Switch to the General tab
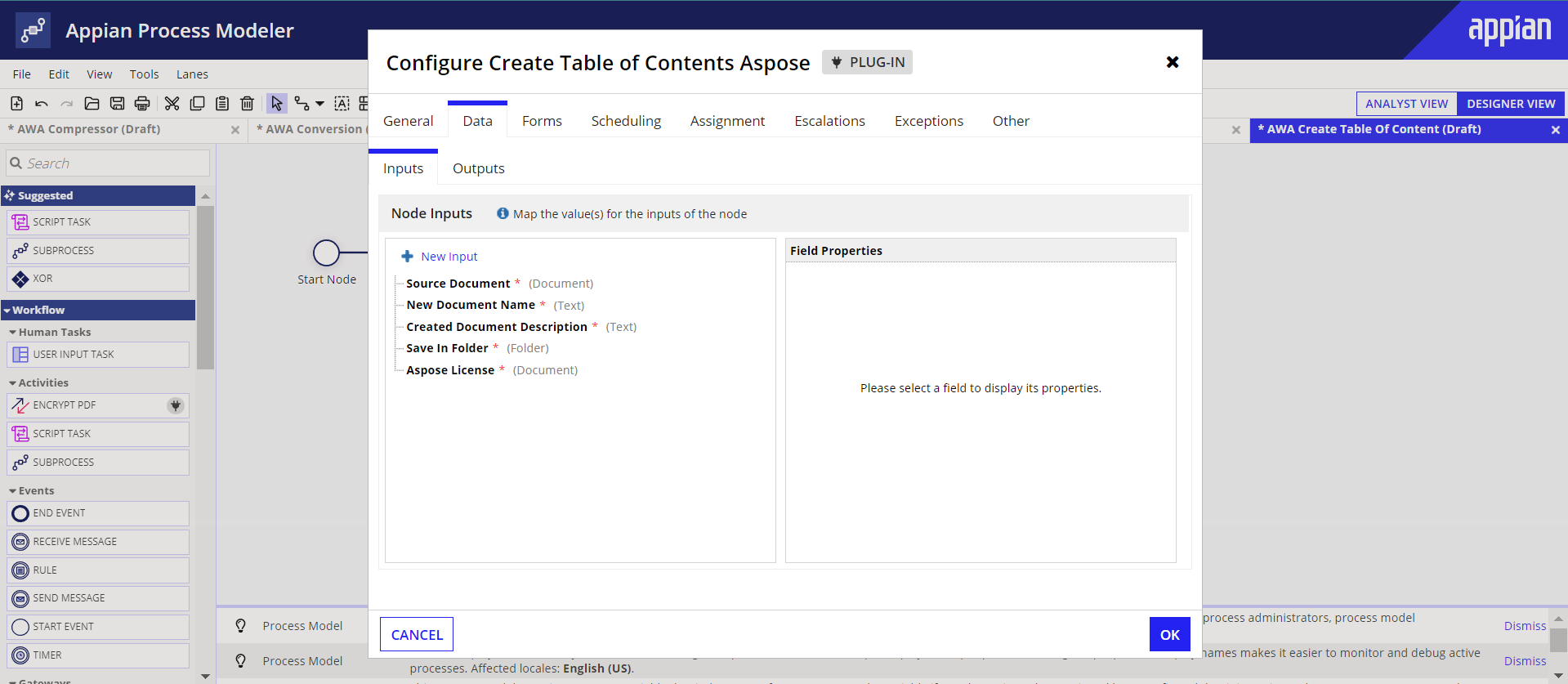Screen dimensions: 1568x684 pyautogui.click(x=409, y=121)
